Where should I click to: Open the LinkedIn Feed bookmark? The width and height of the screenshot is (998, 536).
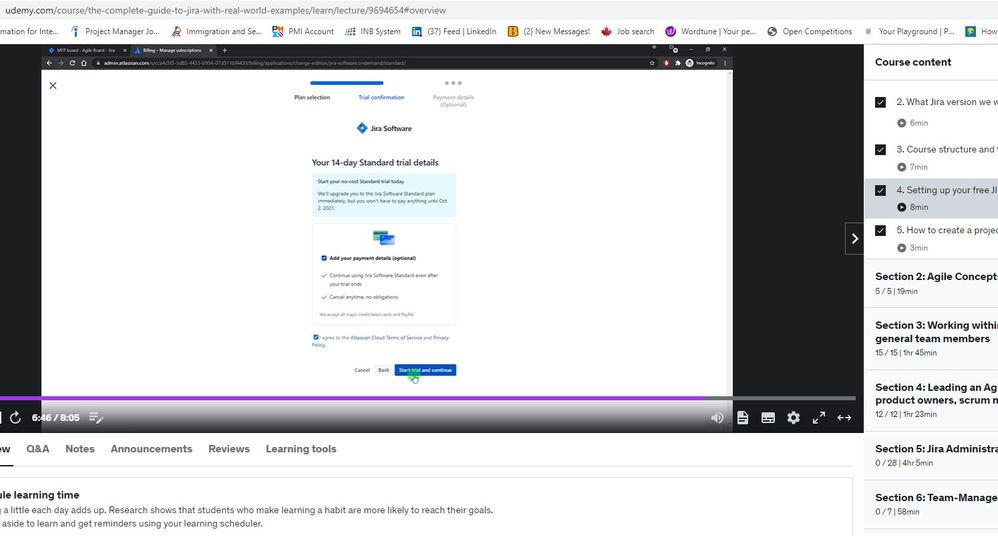(x=454, y=31)
